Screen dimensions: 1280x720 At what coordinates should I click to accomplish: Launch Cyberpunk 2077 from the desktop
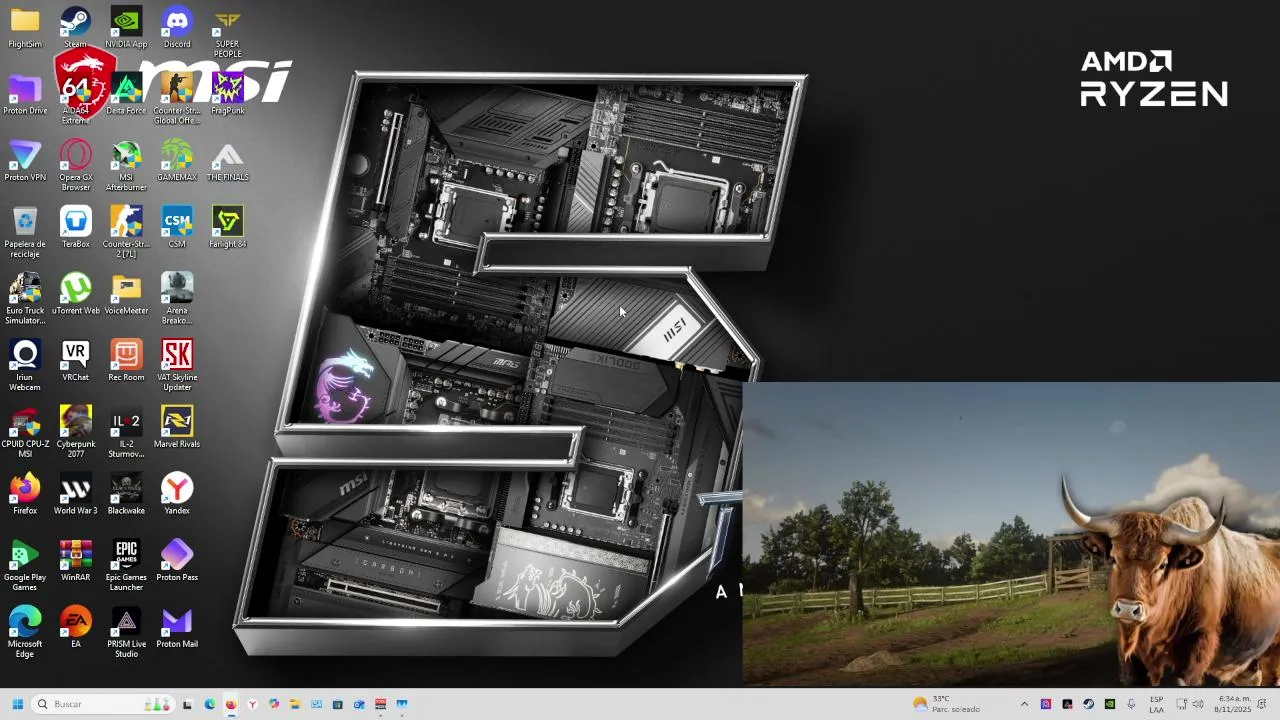(76, 433)
